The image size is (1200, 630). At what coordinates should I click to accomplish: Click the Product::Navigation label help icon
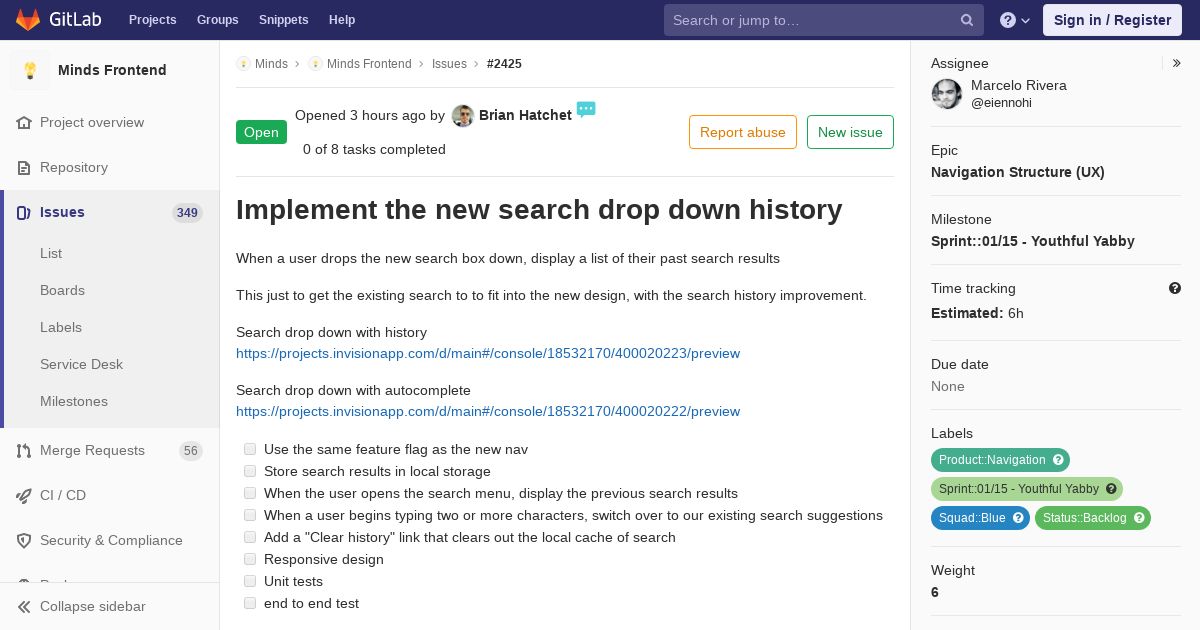pyautogui.click(x=1058, y=460)
